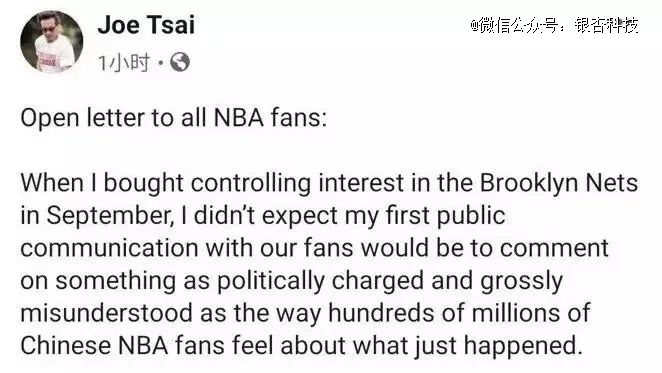This screenshot has width=662, height=373.
Task: Click the 银杏科技 watermark name
Action: (606, 25)
